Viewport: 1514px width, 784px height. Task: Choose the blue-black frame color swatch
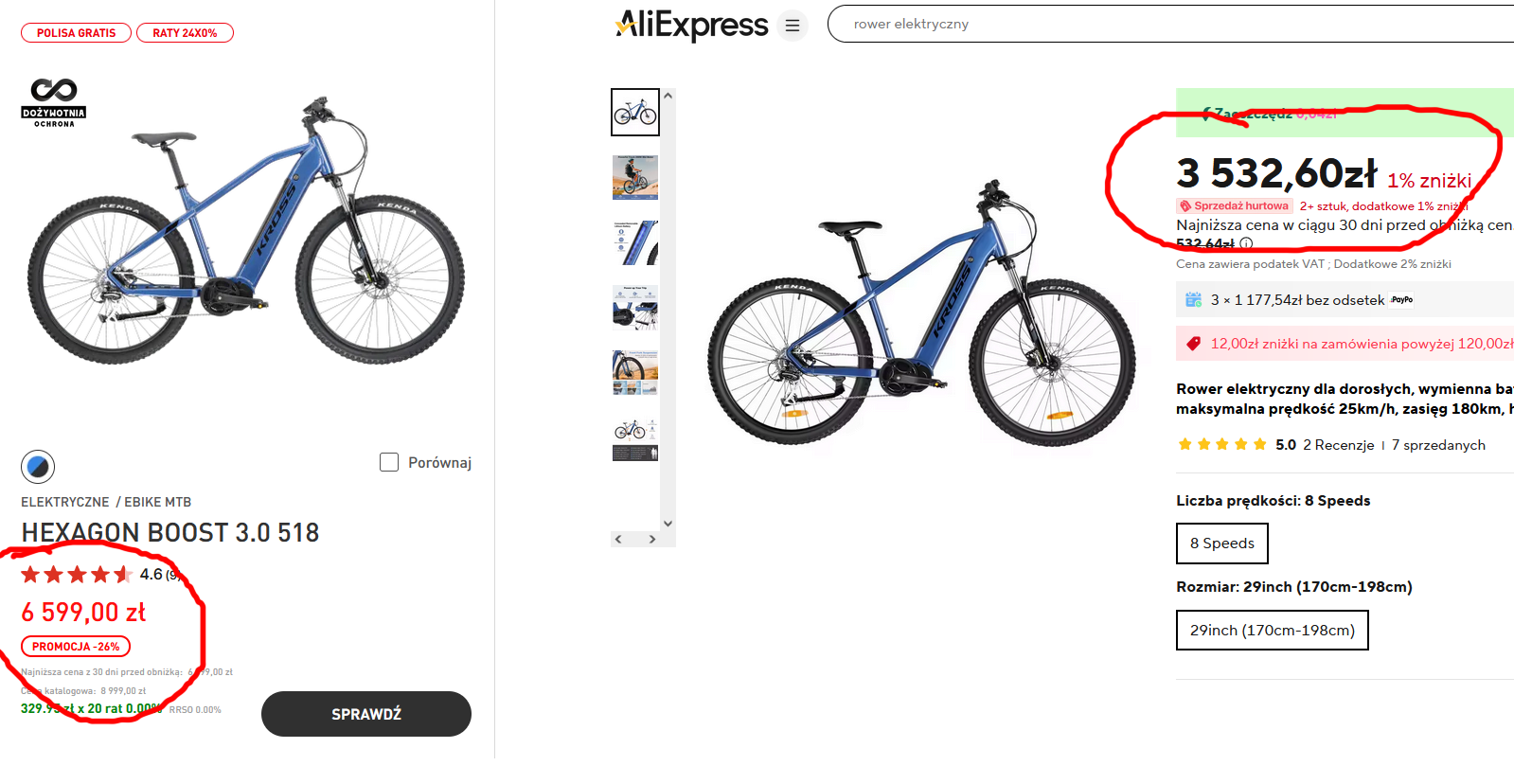point(38,466)
